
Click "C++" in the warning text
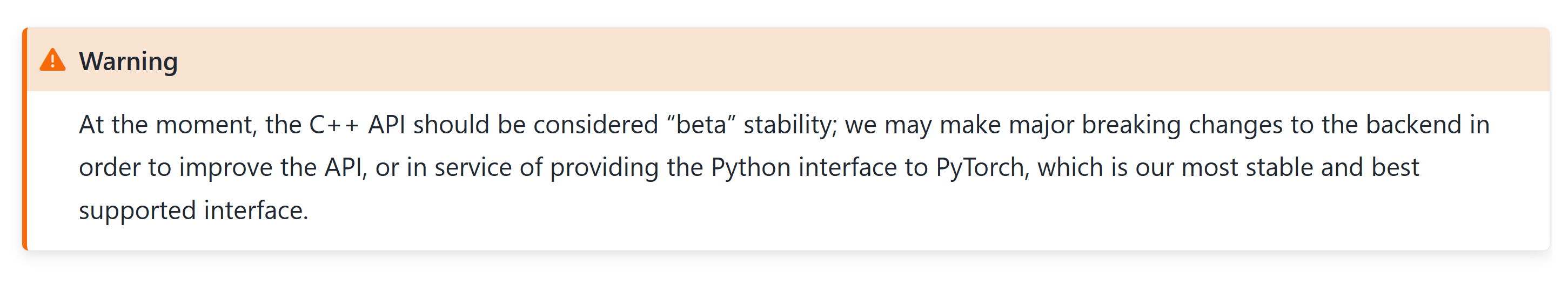click(334, 125)
